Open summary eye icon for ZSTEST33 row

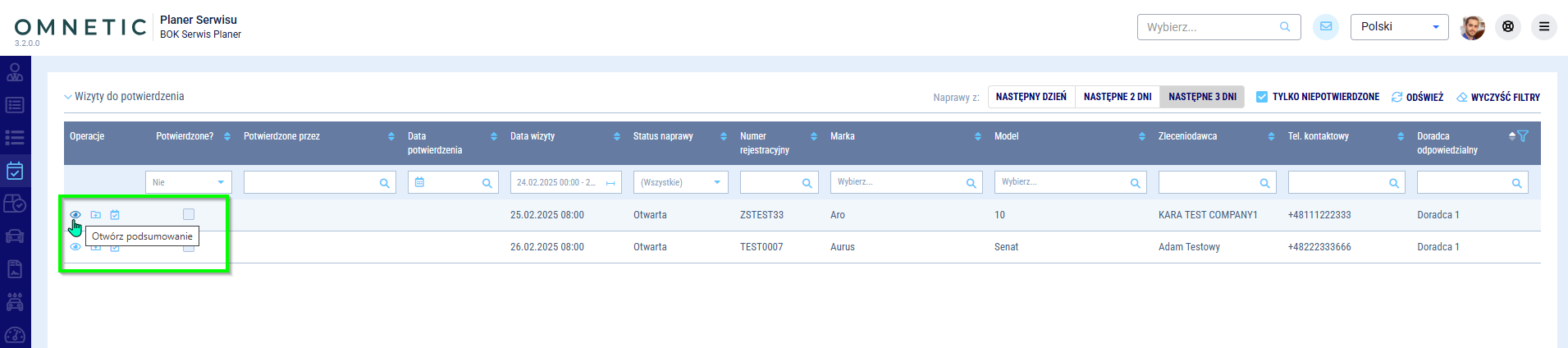point(75,215)
